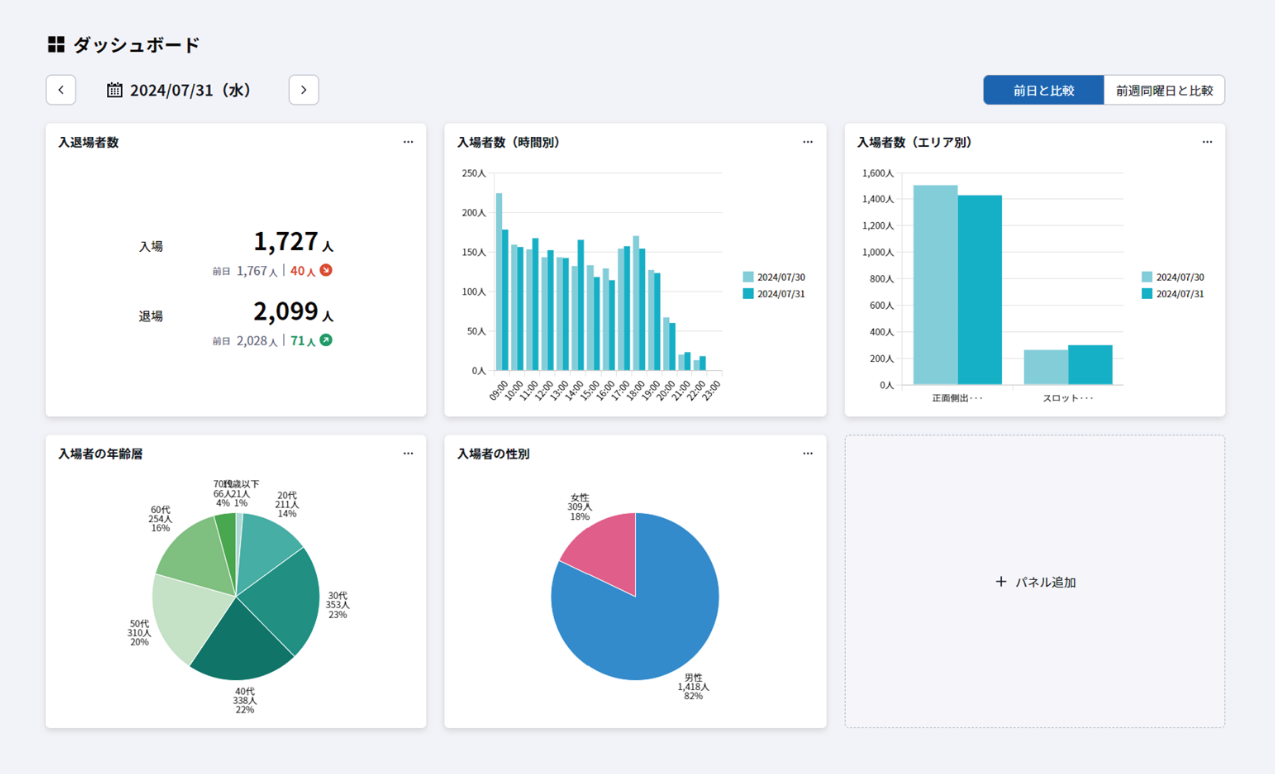The image size is (1275, 774).
Task: Click the plus icon in the empty panel
Action: point(1001,582)
